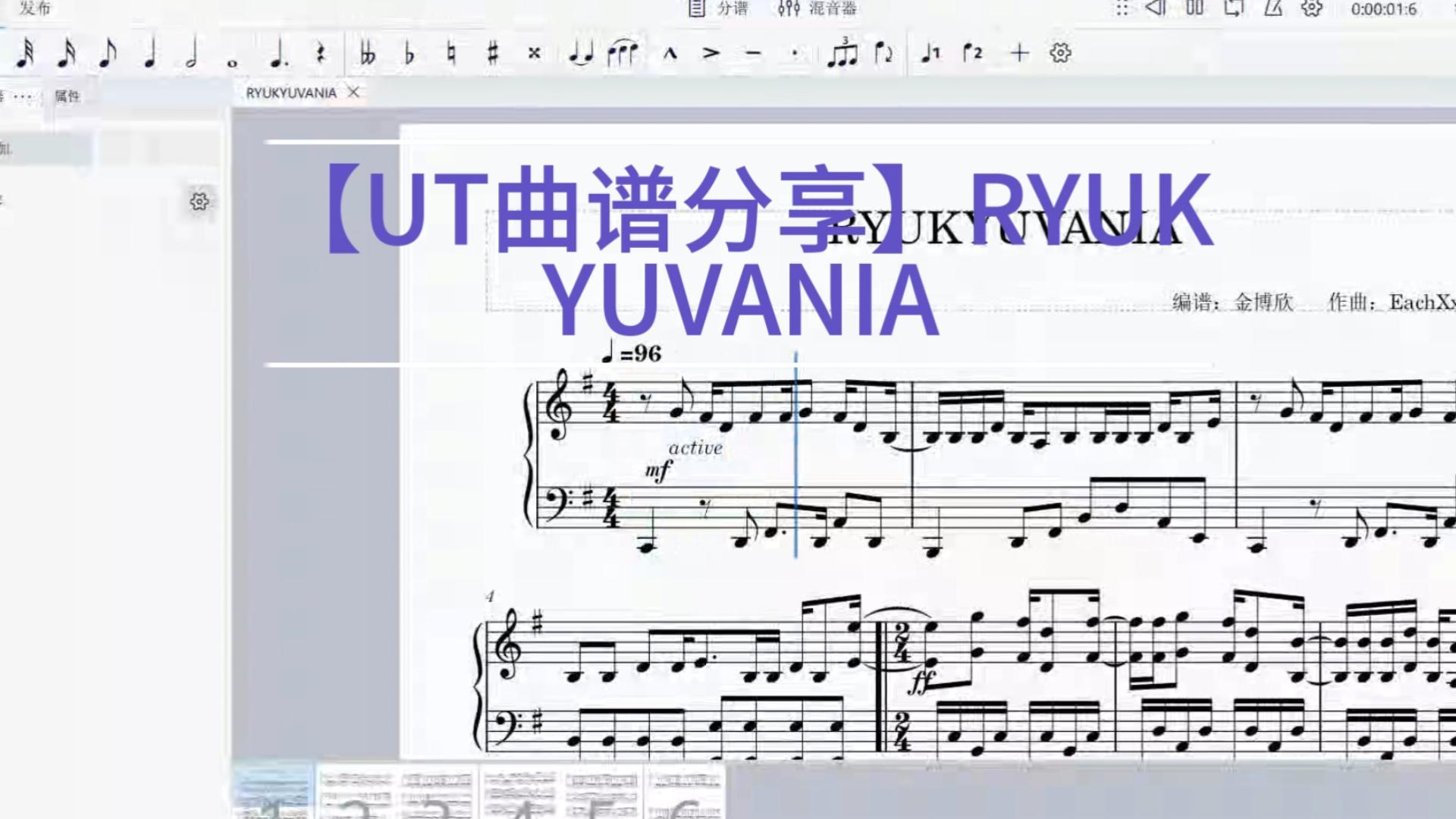Screen dimensions: 1456x819
Task: Add accent articulation
Action: tap(711, 53)
